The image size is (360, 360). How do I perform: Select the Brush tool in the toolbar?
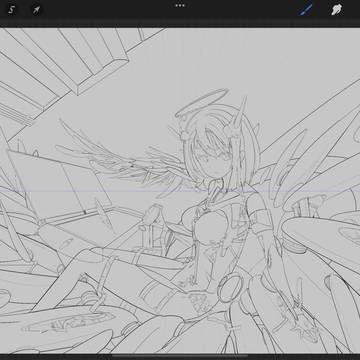tap(306, 10)
